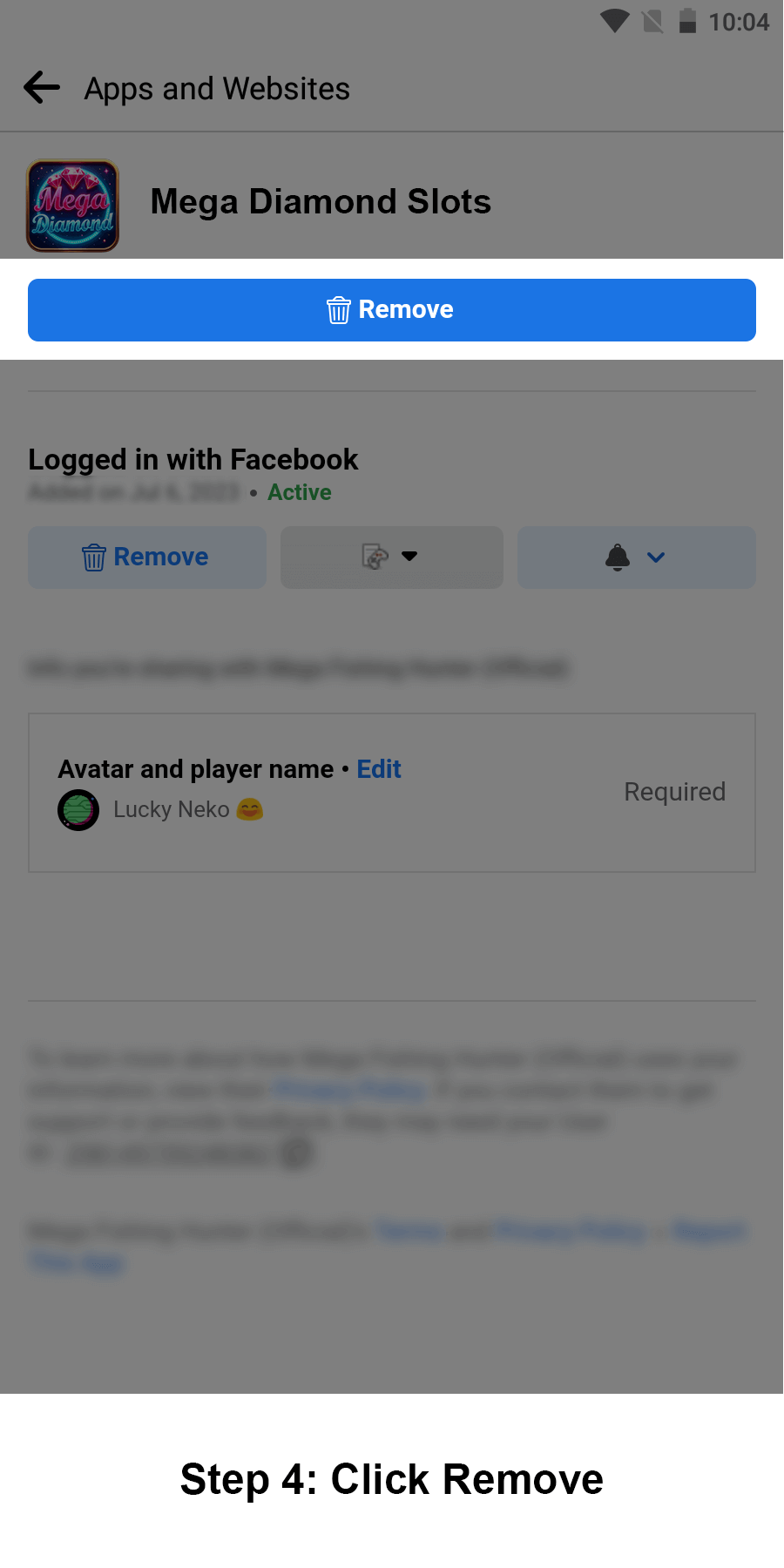Tap the Lucky Neko avatar picture
The height and width of the screenshot is (1568, 784).
click(78, 810)
